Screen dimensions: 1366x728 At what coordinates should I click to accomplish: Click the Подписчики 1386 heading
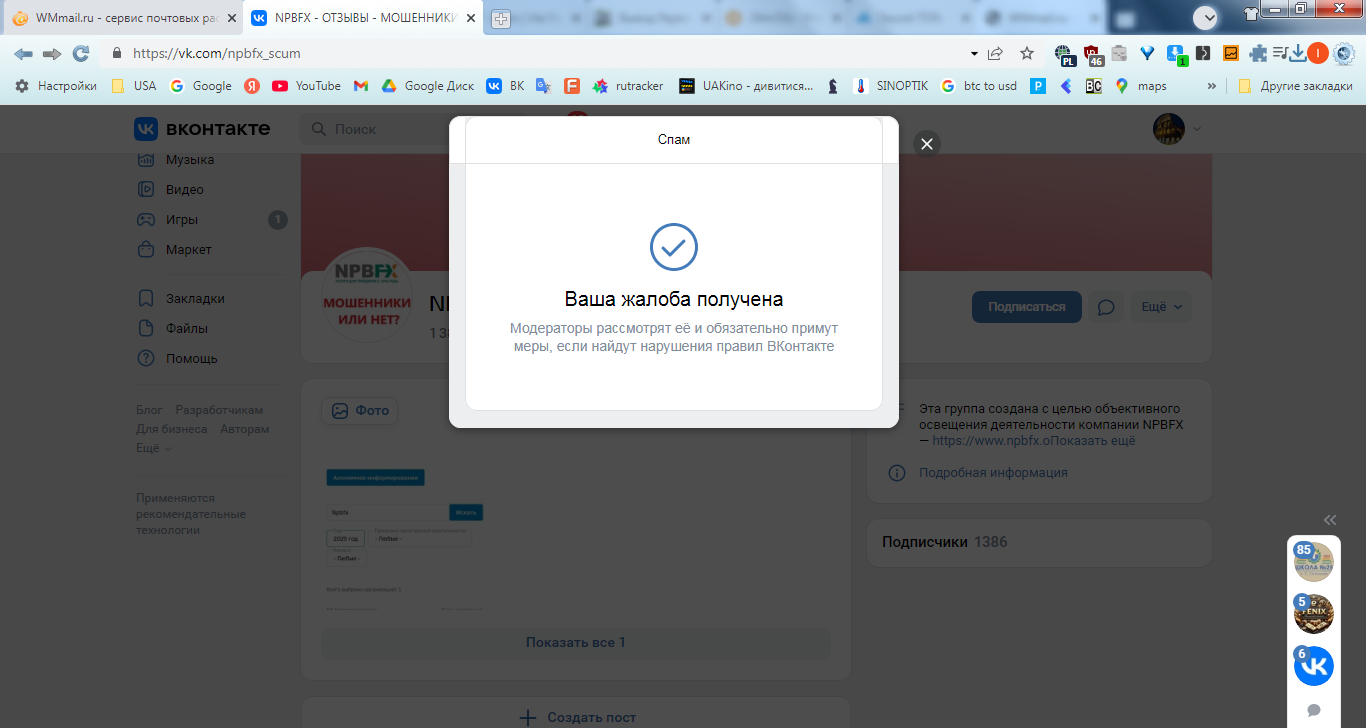pyautogui.click(x=945, y=541)
